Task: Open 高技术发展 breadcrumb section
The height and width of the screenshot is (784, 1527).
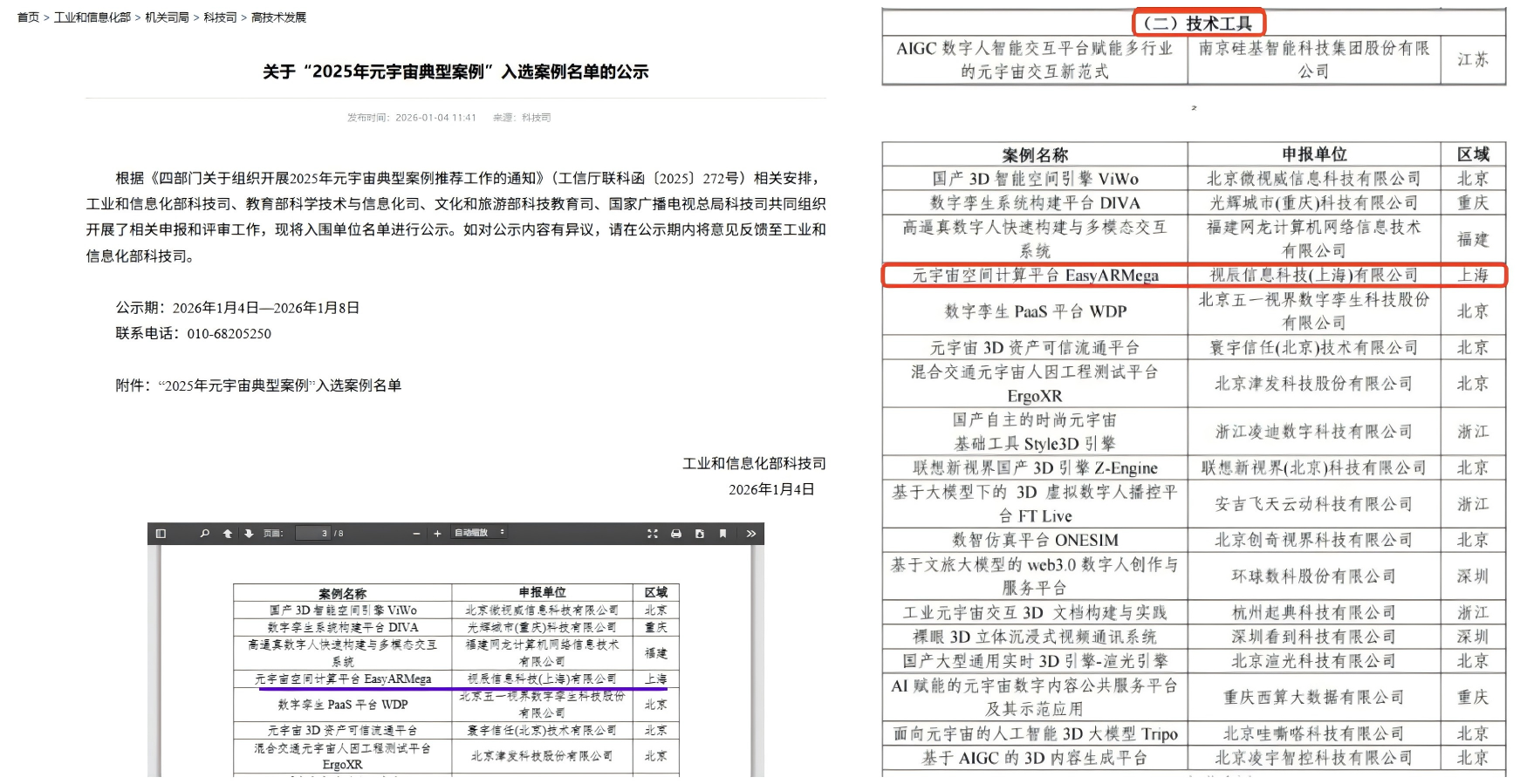Action: click(278, 17)
